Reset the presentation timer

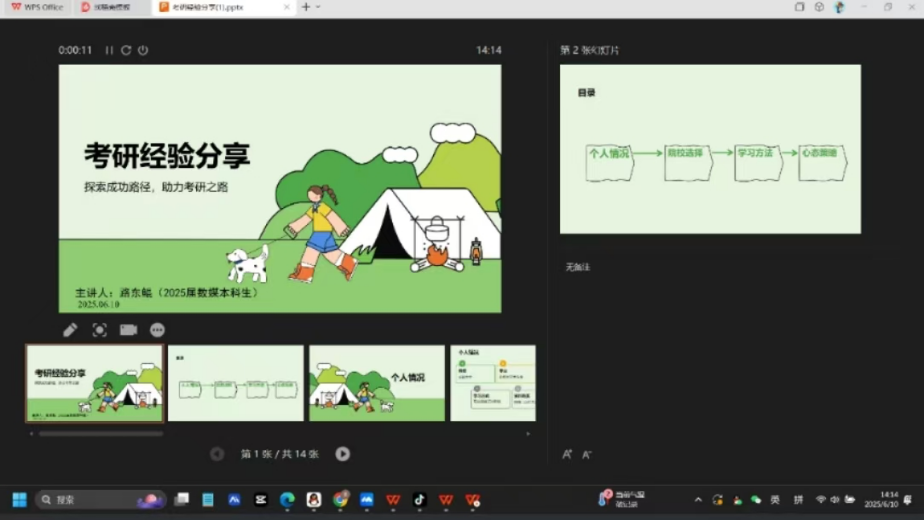[126, 50]
